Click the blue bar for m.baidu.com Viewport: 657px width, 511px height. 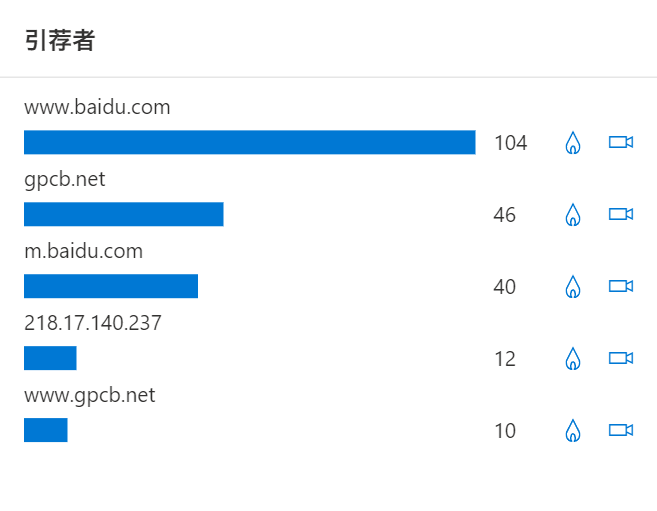pos(111,286)
